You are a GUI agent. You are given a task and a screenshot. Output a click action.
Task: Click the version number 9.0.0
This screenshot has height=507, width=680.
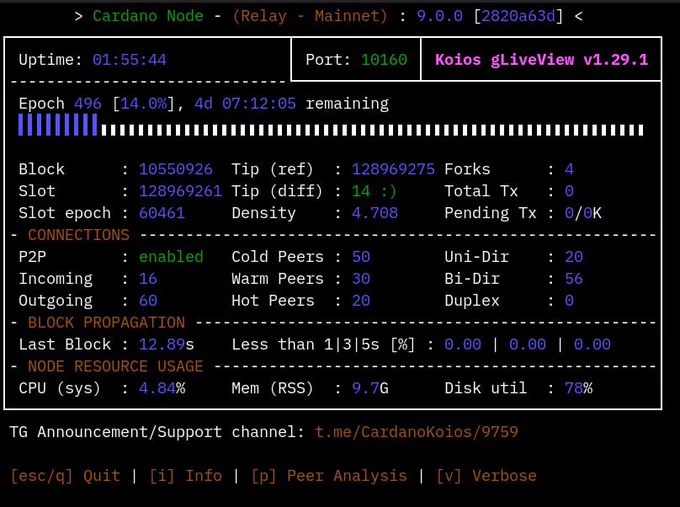439,16
